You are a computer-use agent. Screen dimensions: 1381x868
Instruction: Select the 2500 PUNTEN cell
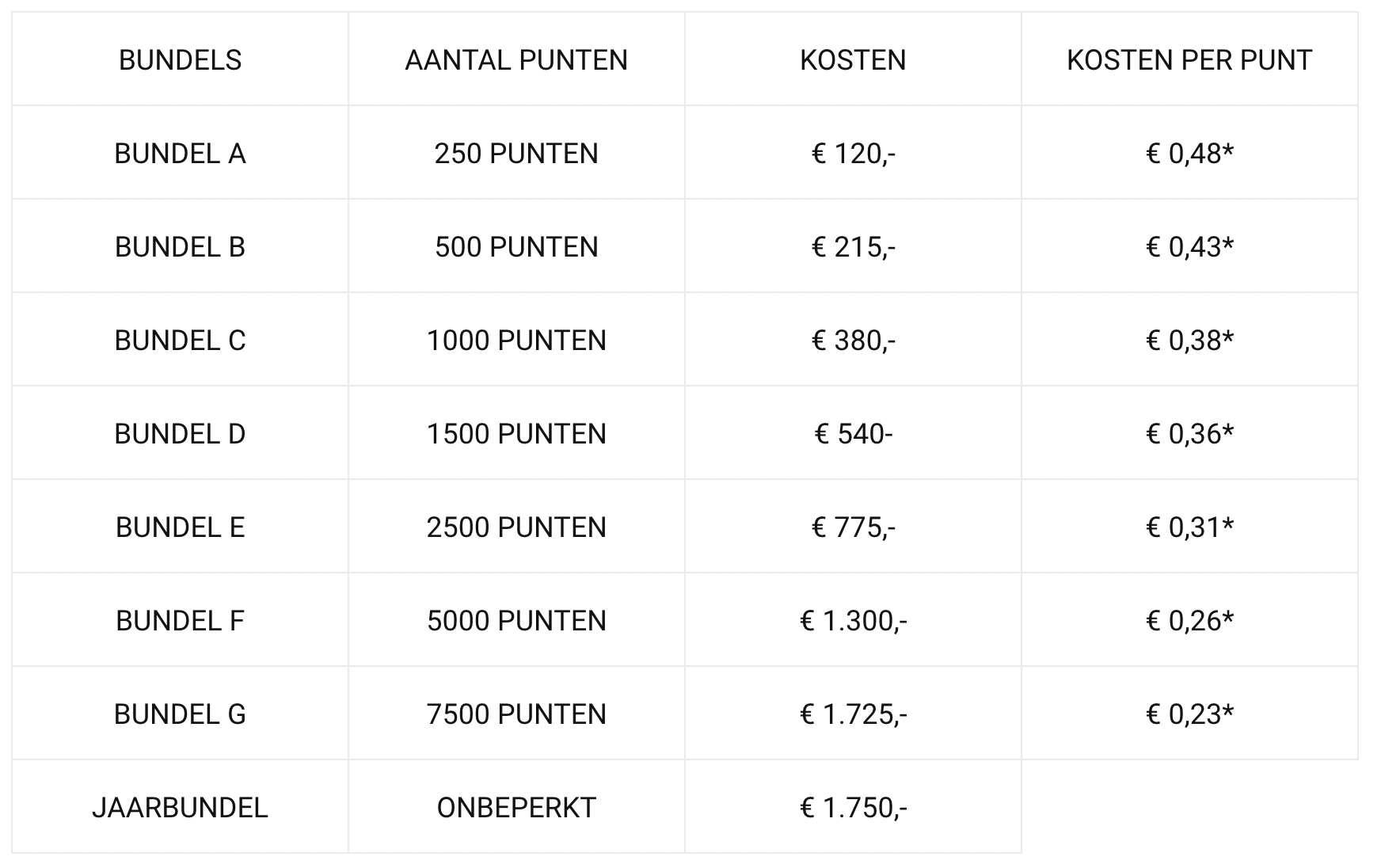(516, 527)
